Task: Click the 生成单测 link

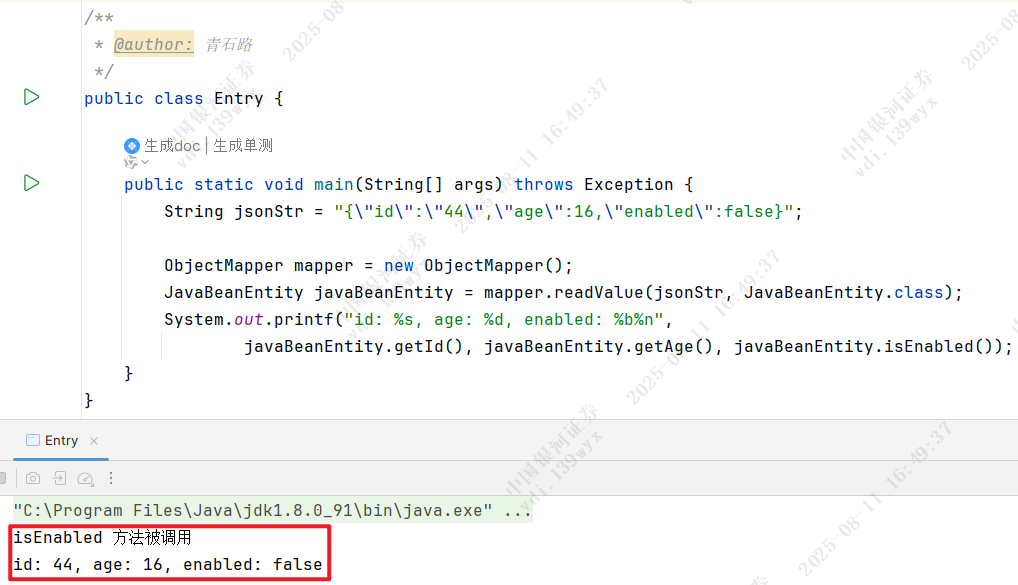Action: (x=243, y=146)
